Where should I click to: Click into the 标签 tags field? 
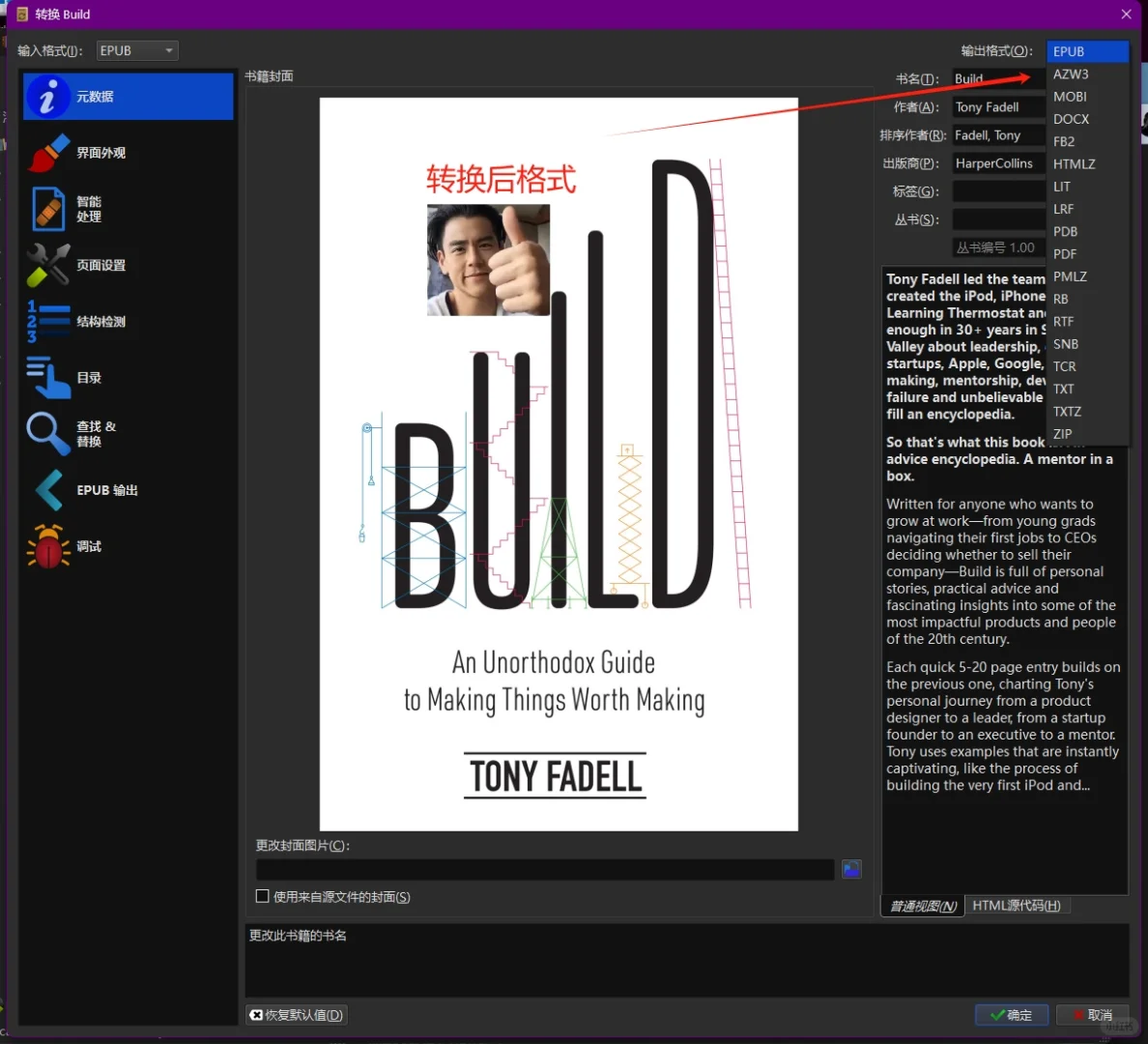[x=998, y=191]
